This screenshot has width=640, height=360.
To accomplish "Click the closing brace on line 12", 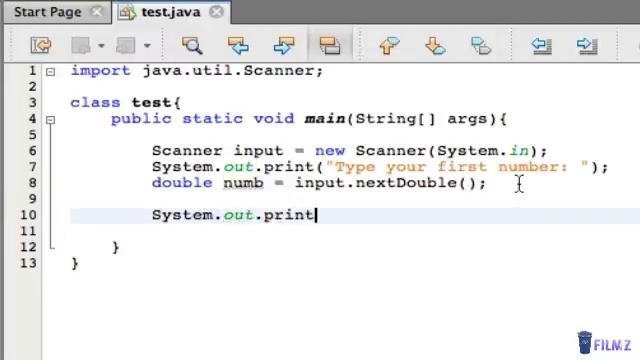I will (x=116, y=247).
